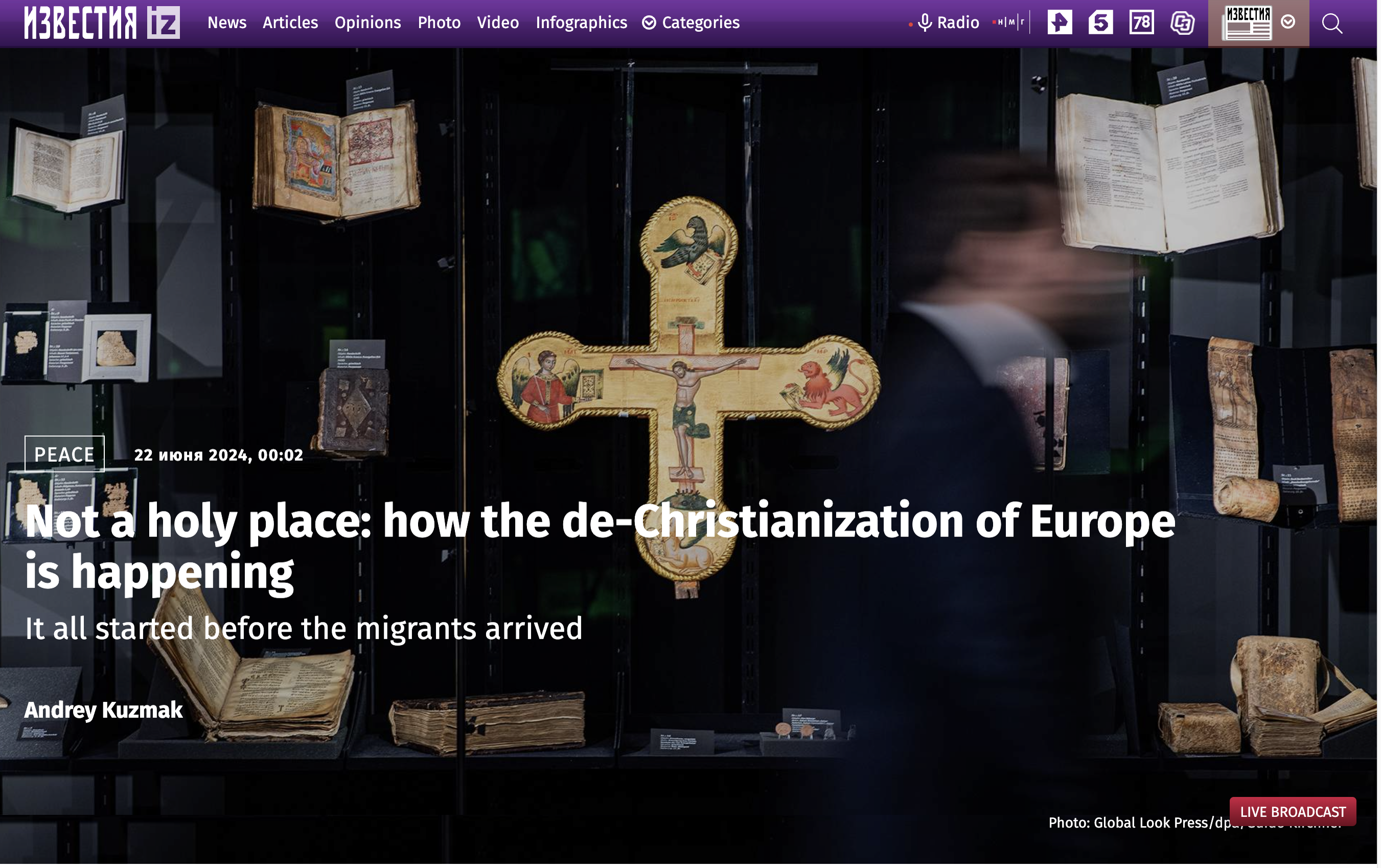Go to the Opinions section

point(367,23)
